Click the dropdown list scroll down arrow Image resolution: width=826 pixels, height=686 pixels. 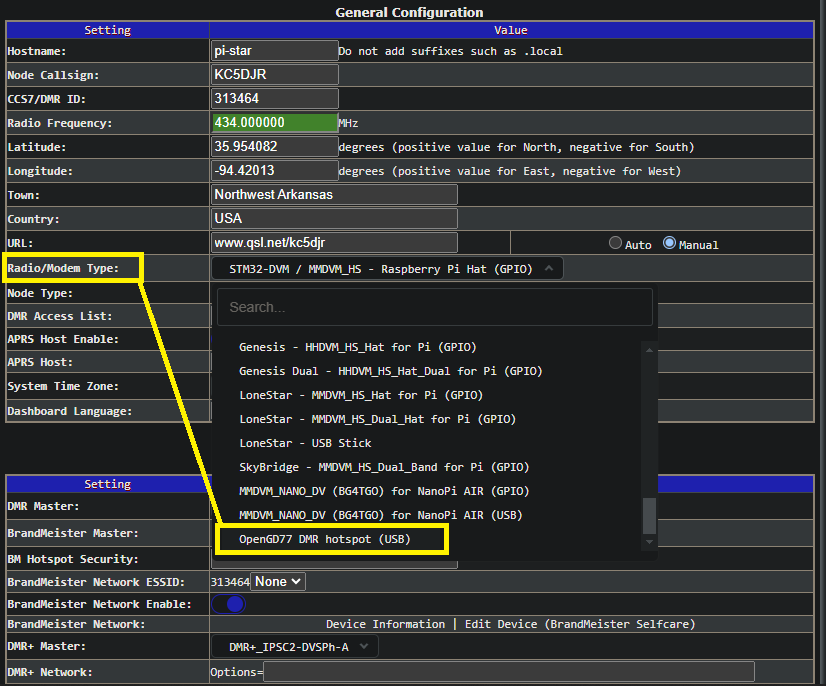(x=650, y=542)
